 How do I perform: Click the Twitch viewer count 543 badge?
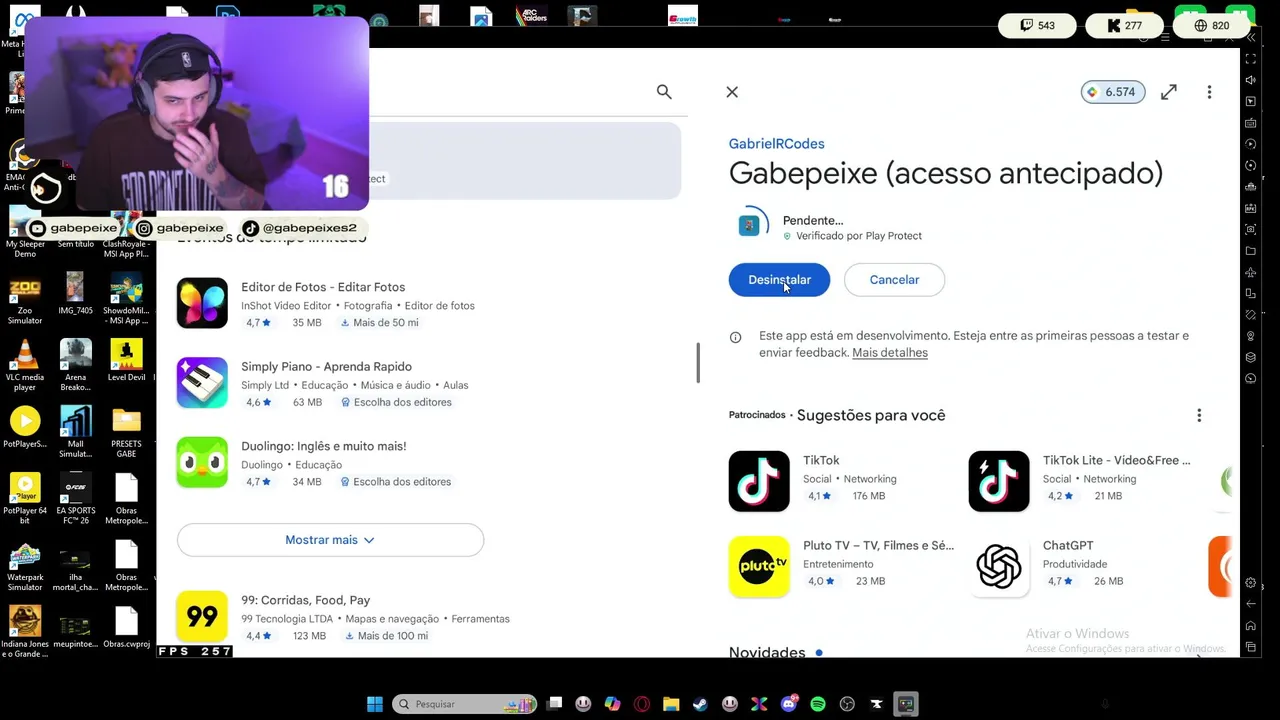point(1037,26)
